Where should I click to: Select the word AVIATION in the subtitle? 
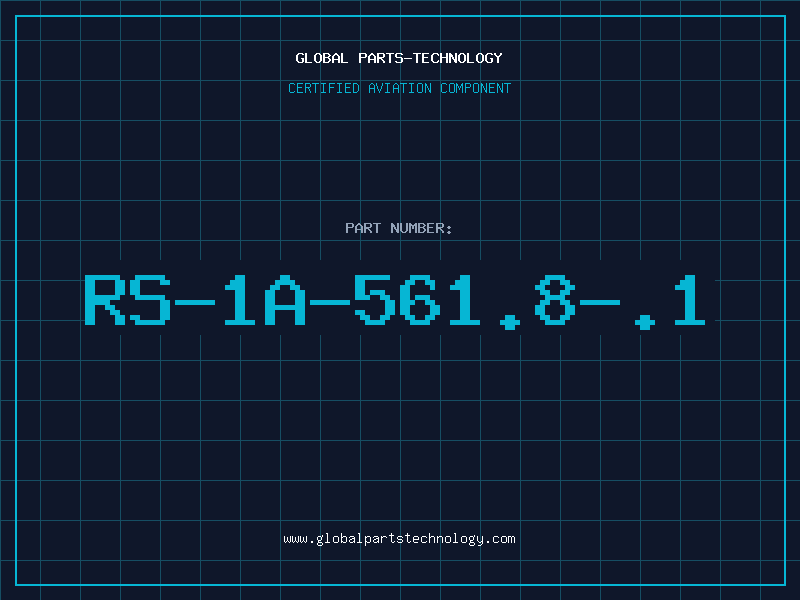(x=400, y=88)
